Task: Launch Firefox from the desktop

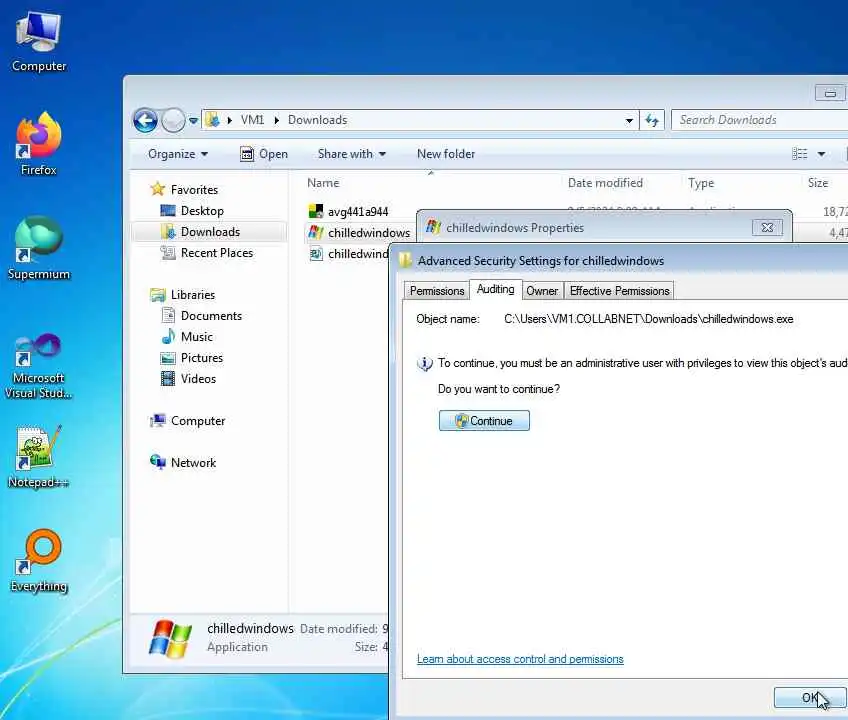Action: (38, 143)
